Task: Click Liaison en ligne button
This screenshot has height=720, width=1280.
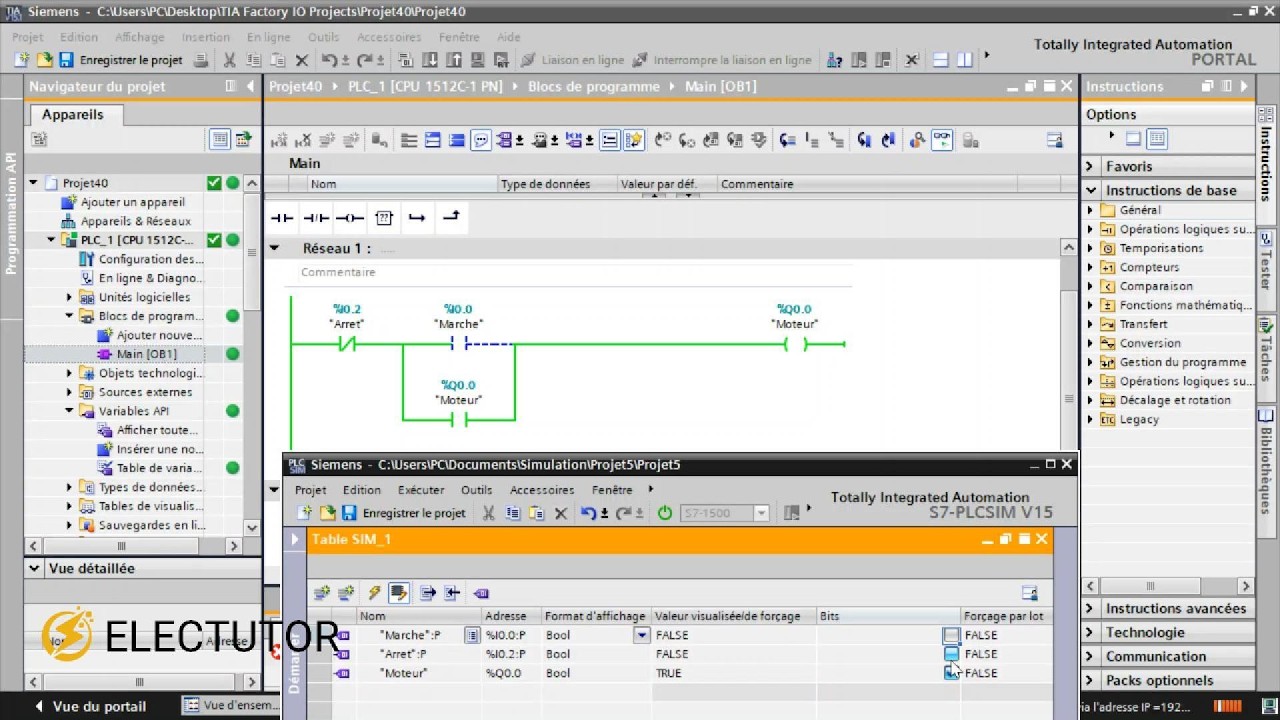Action: pos(575,60)
